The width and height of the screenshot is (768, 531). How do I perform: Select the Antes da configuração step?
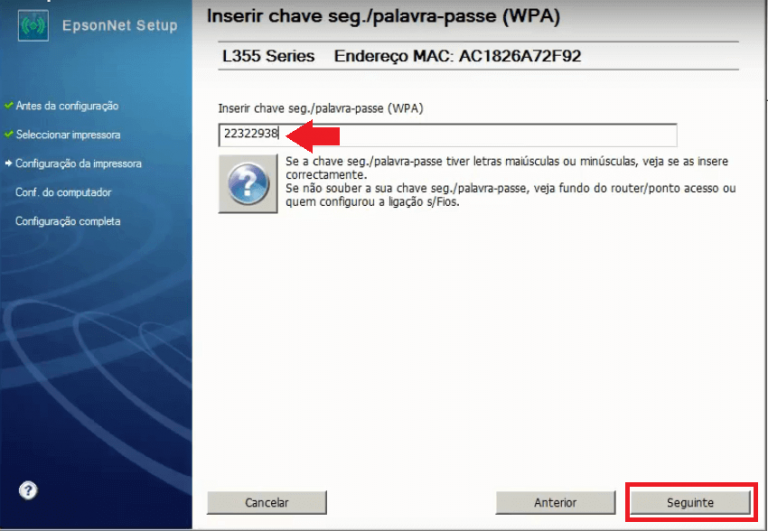67,105
